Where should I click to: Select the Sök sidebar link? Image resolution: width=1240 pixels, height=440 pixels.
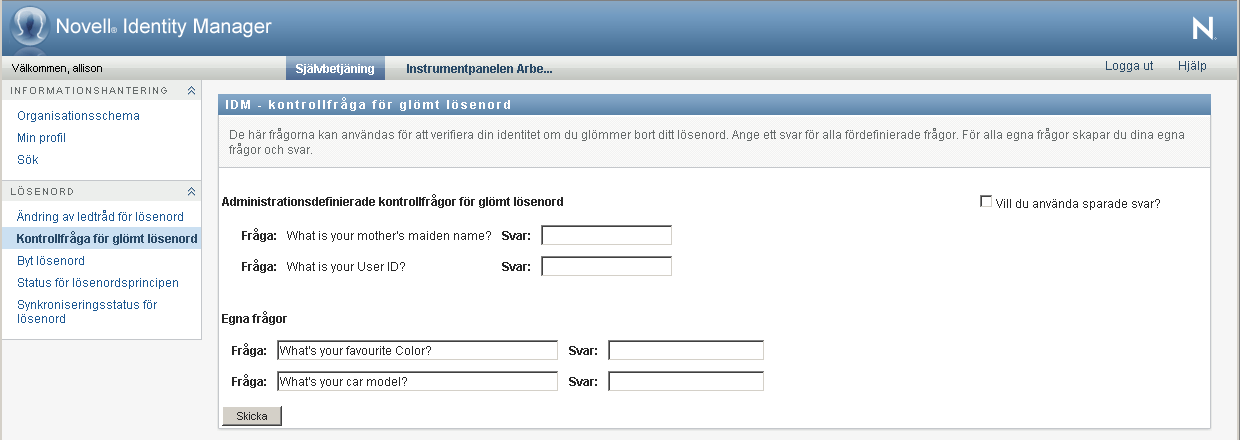tap(28, 160)
